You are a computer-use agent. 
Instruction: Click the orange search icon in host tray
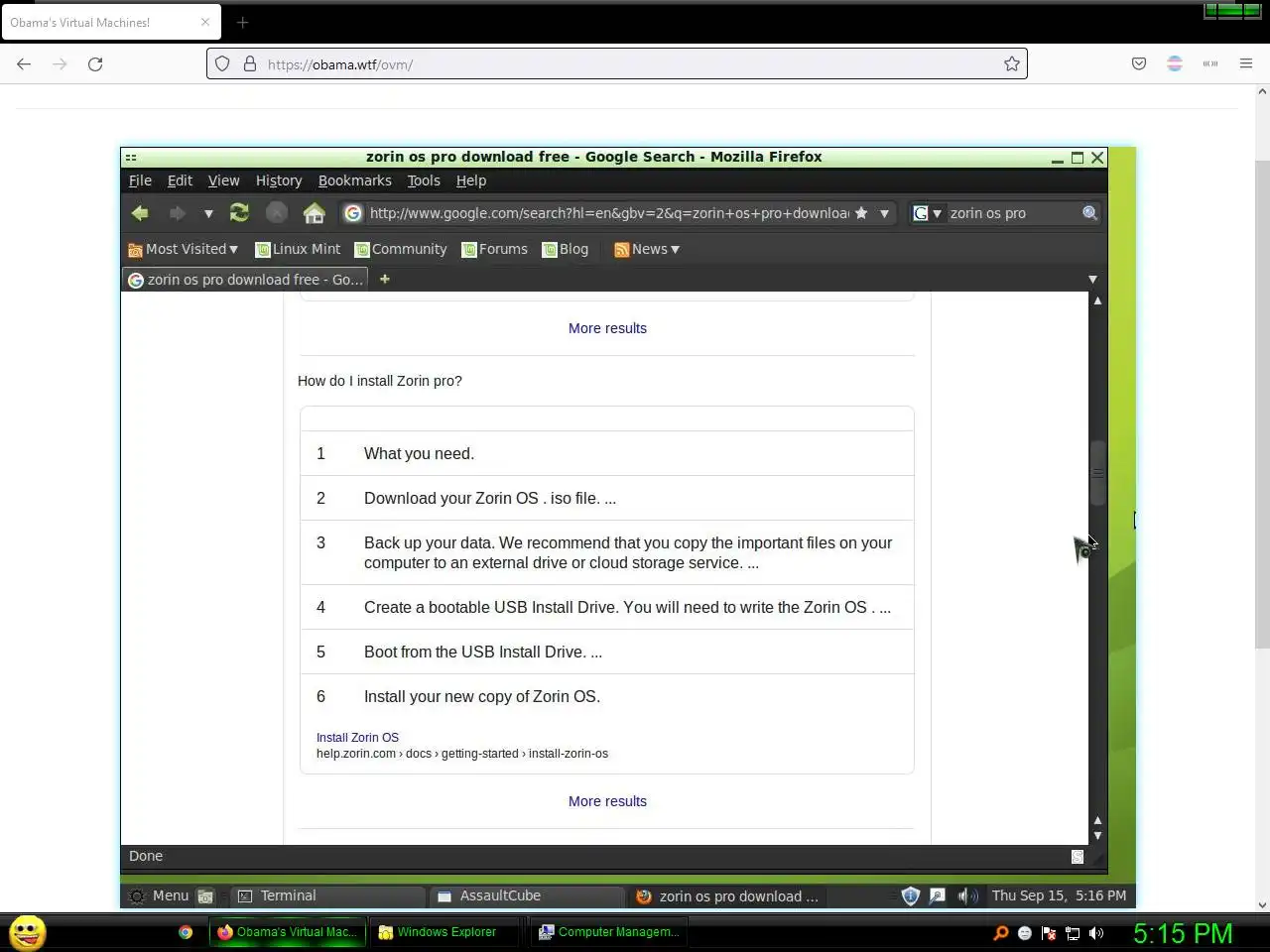1001,933
